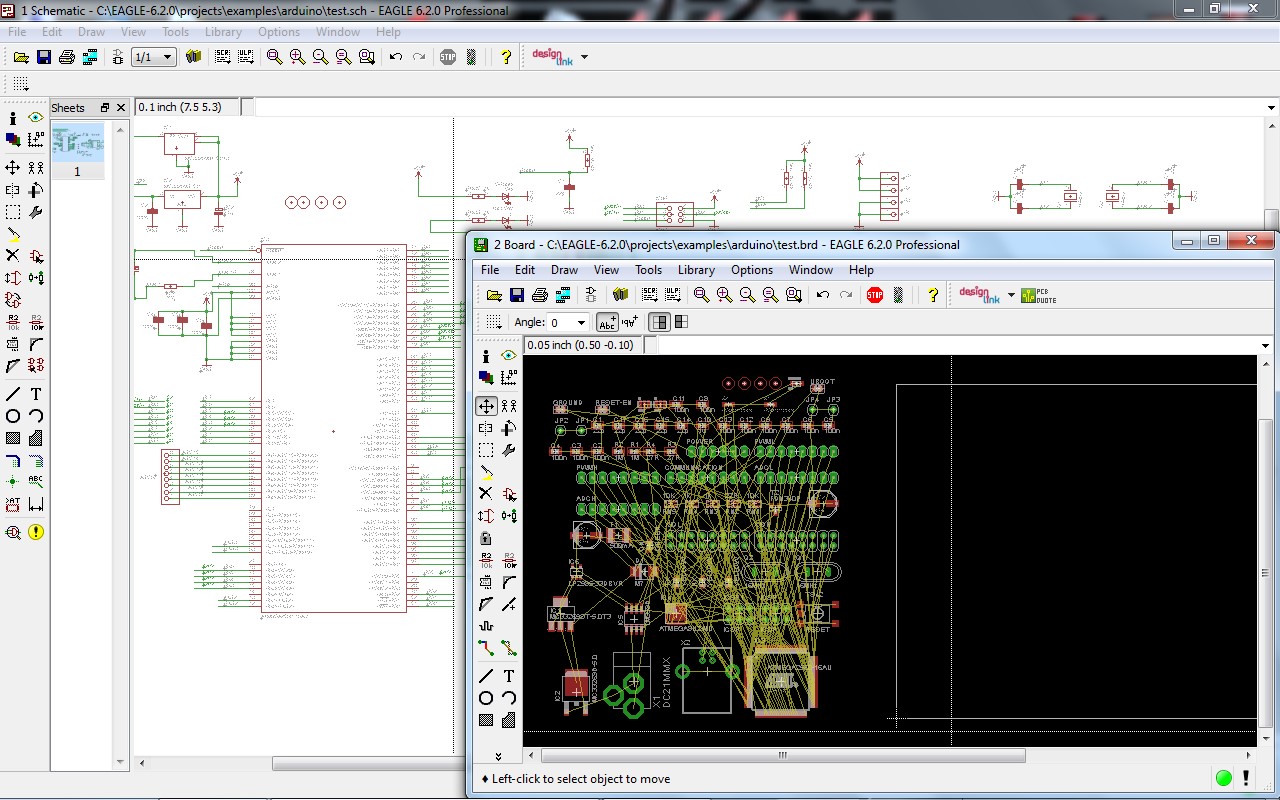
Task: Expand the Angle combo box
Action: click(x=581, y=322)
